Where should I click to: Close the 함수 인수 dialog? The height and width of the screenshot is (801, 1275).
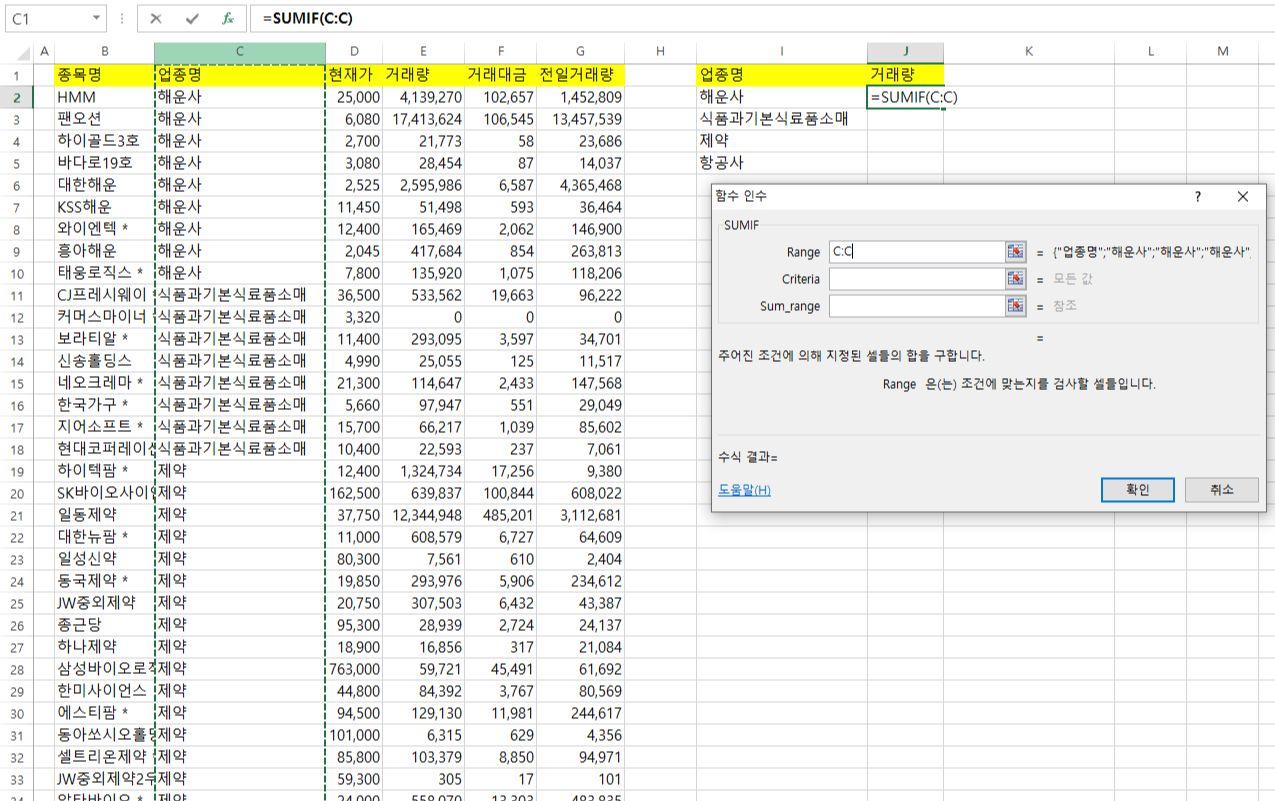point(1243,197)
